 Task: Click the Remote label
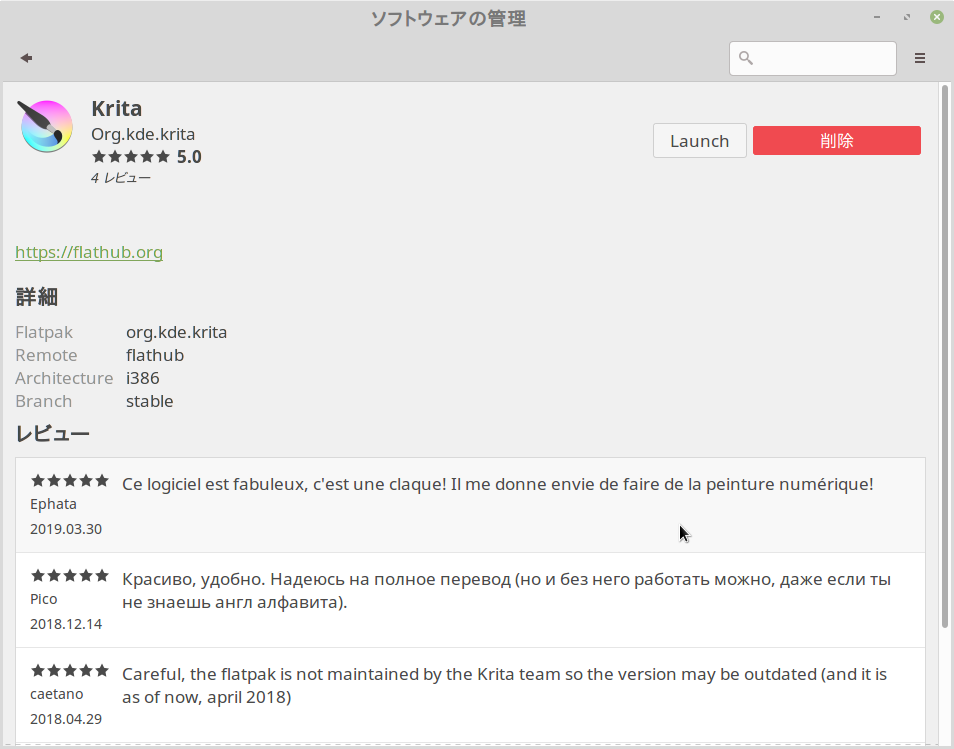click(x=46, y=355)
